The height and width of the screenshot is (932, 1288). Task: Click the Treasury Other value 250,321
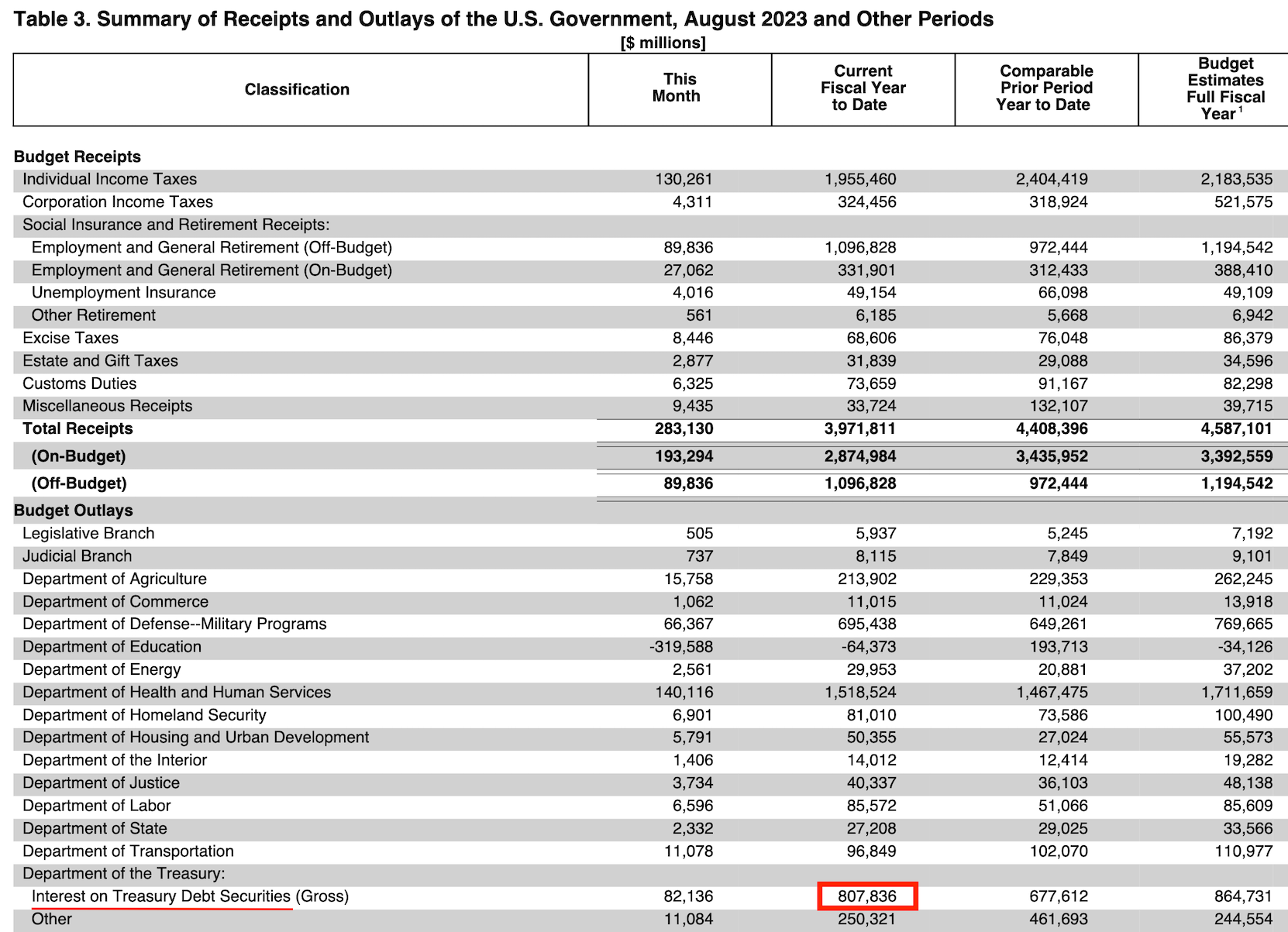tap(866, 919)
